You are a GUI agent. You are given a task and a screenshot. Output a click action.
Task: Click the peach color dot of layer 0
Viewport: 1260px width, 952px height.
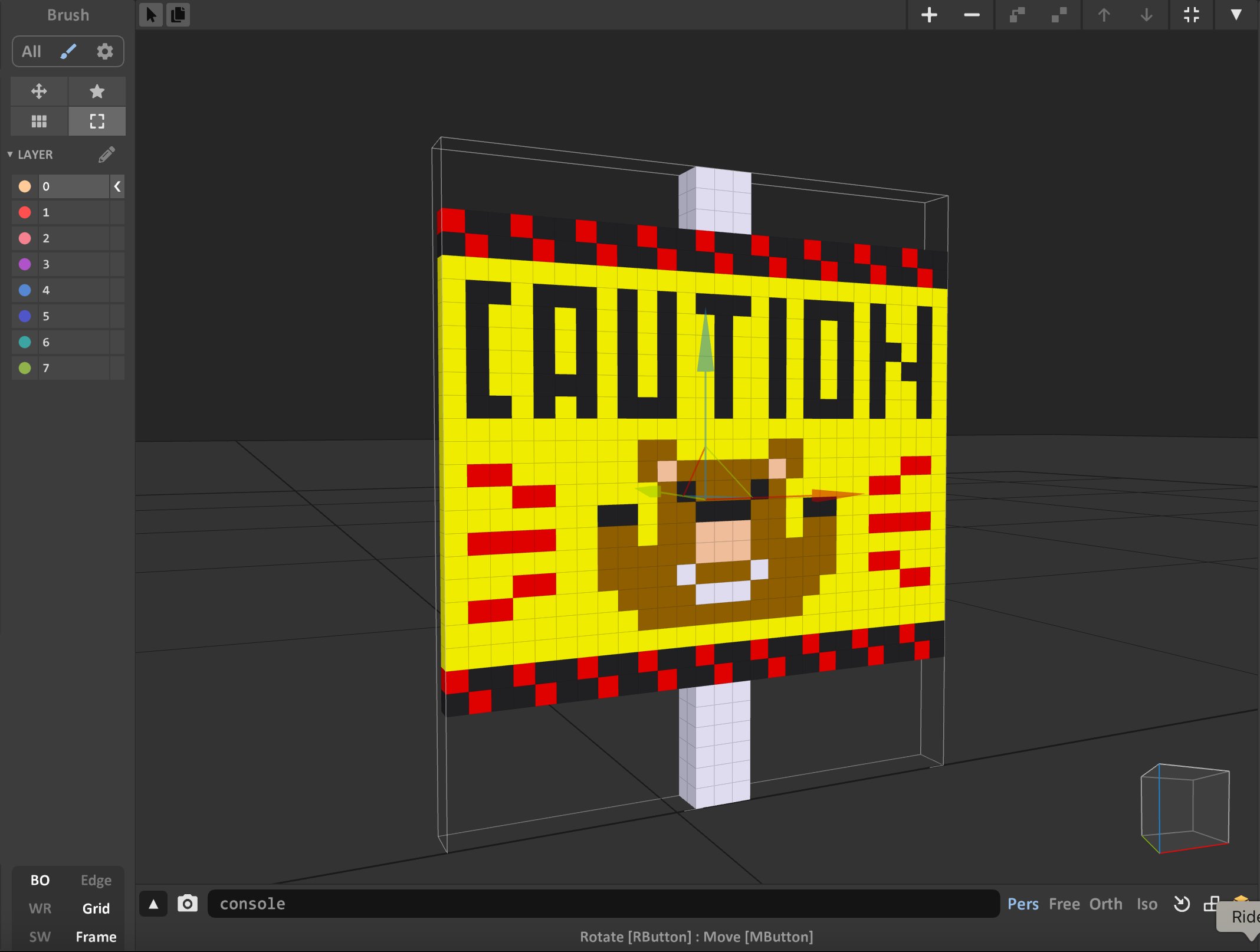(25, 186)
